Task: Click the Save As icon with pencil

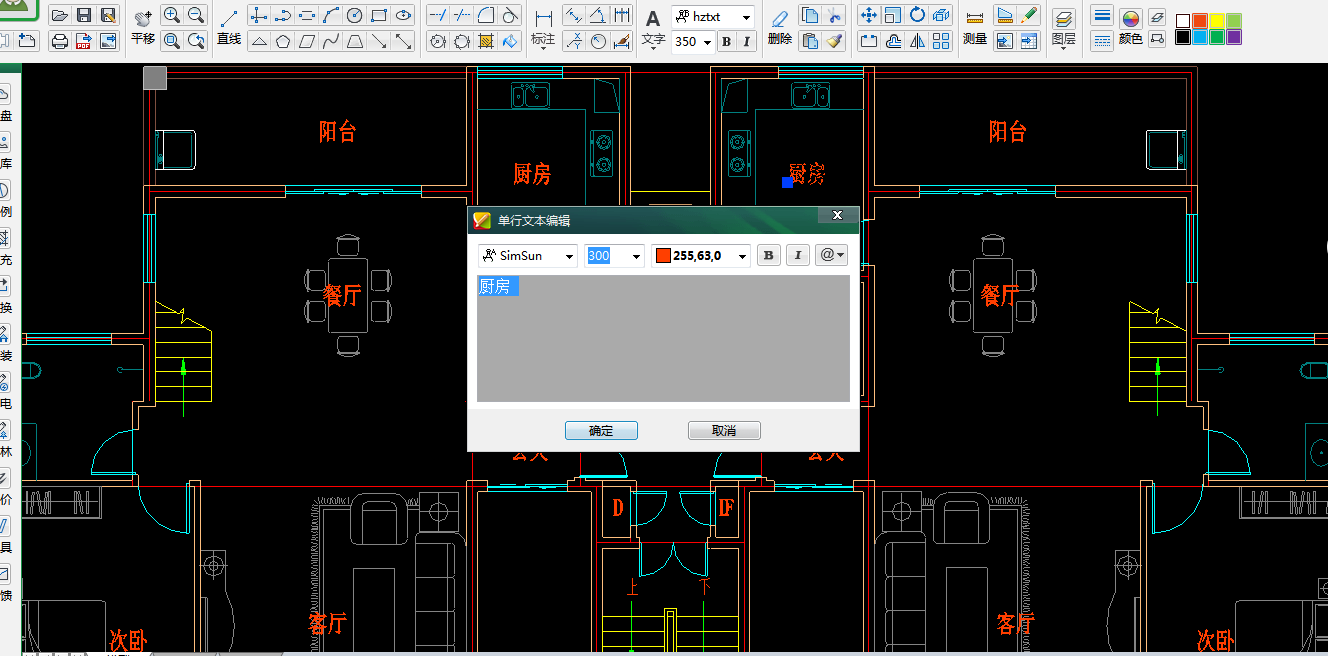Action: click(x=108, y=16)
